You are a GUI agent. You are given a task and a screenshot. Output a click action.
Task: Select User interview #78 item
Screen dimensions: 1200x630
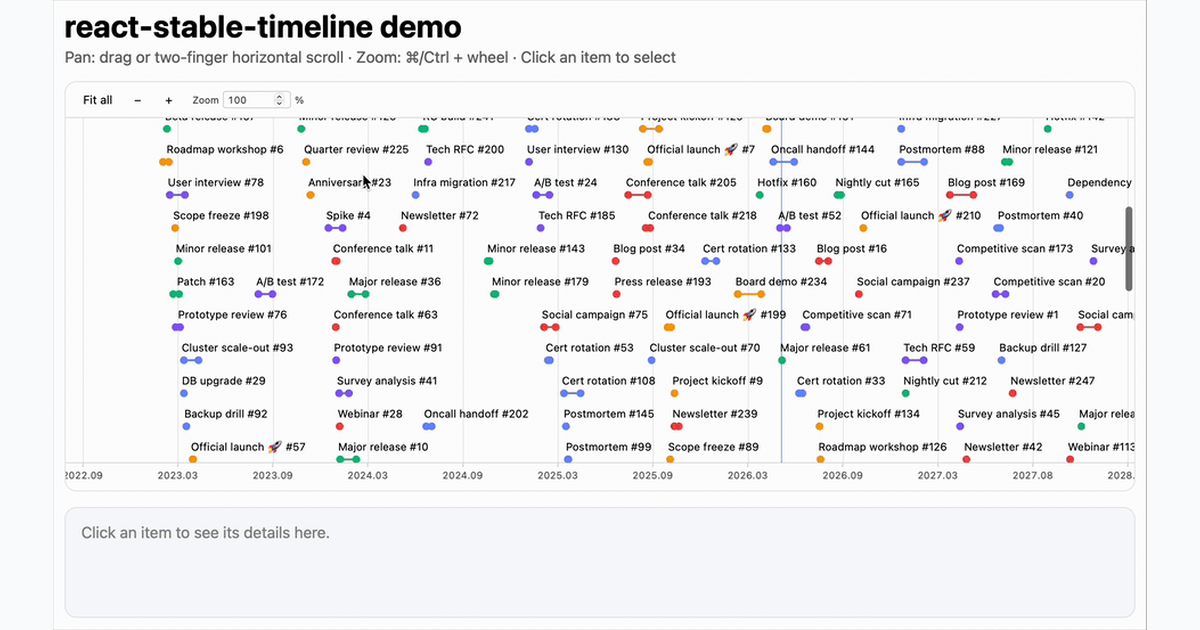point(216,182)
